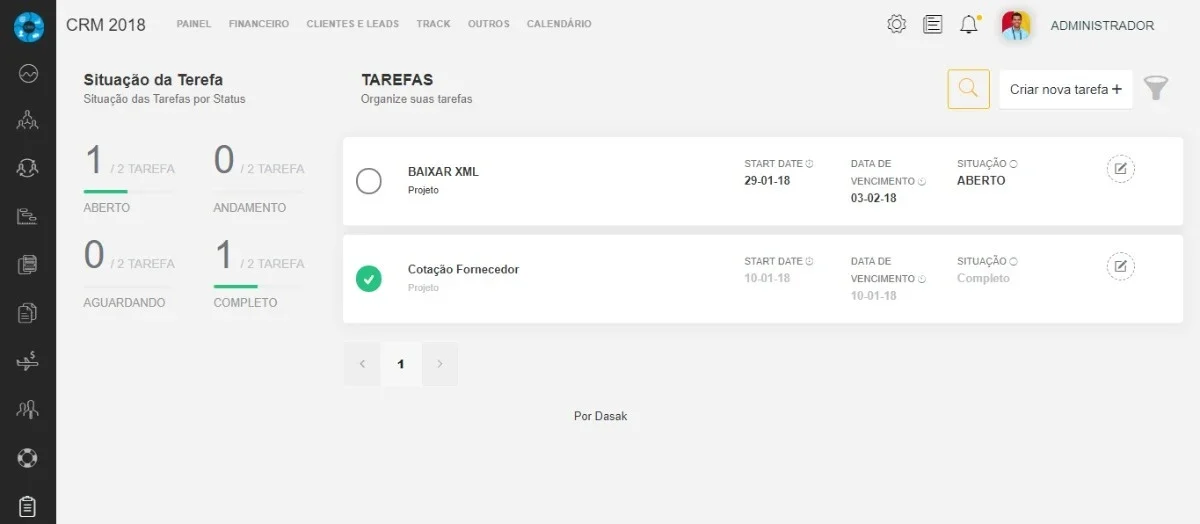The image size is (1200, 524).
Task: Open the organization hierarchy sidebar icon
Action: pos(28,121)
